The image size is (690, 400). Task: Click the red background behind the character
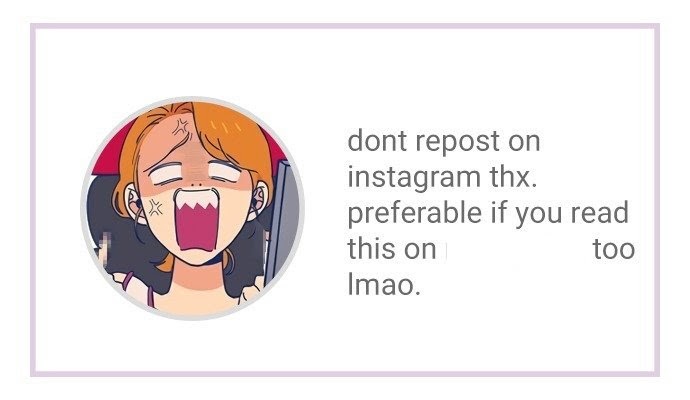pyautogui.click(x=109, y=152)
